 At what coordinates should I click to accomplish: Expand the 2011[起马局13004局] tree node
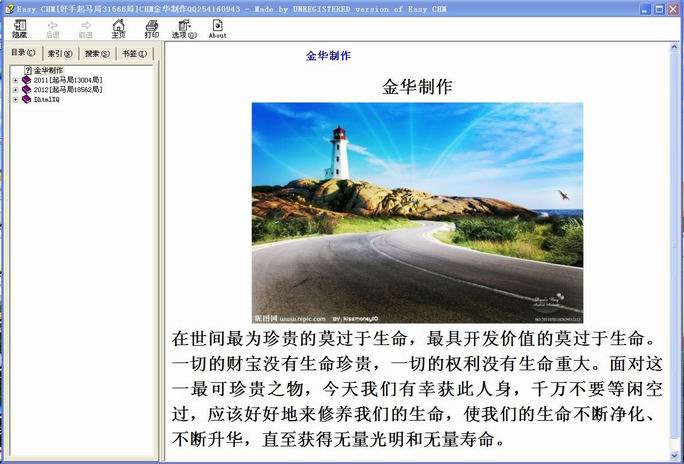15,80
